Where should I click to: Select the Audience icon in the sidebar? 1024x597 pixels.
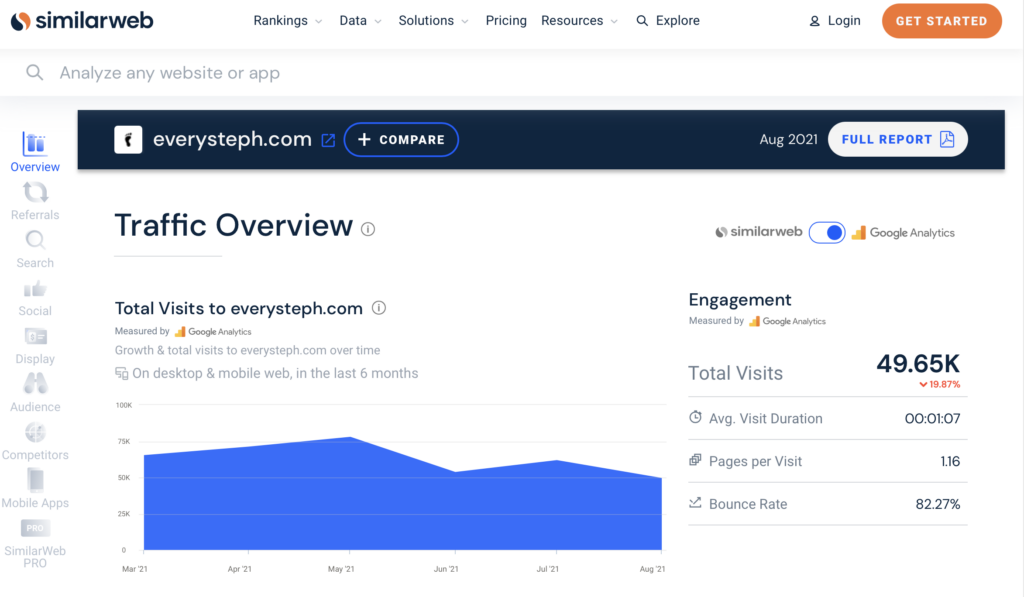34,384
